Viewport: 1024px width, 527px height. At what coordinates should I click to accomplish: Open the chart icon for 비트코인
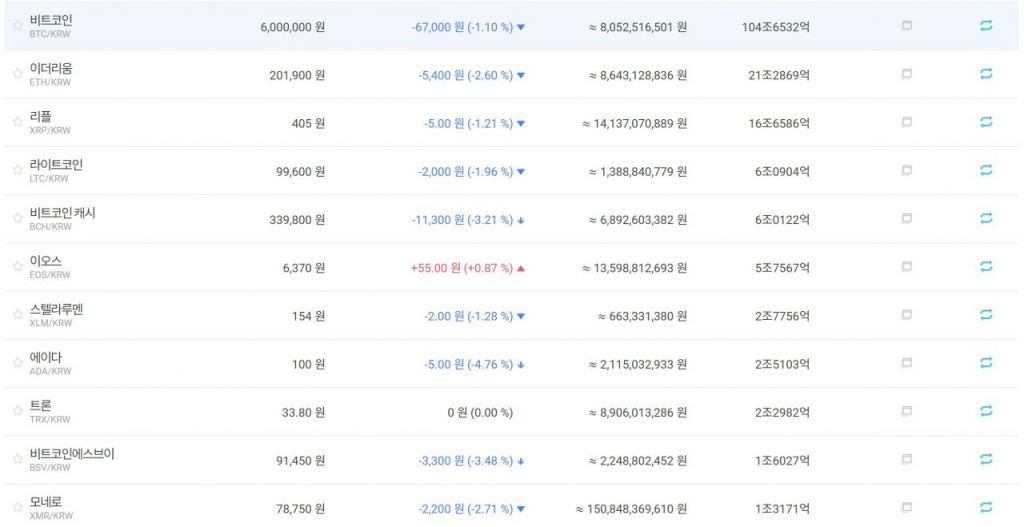906,25
